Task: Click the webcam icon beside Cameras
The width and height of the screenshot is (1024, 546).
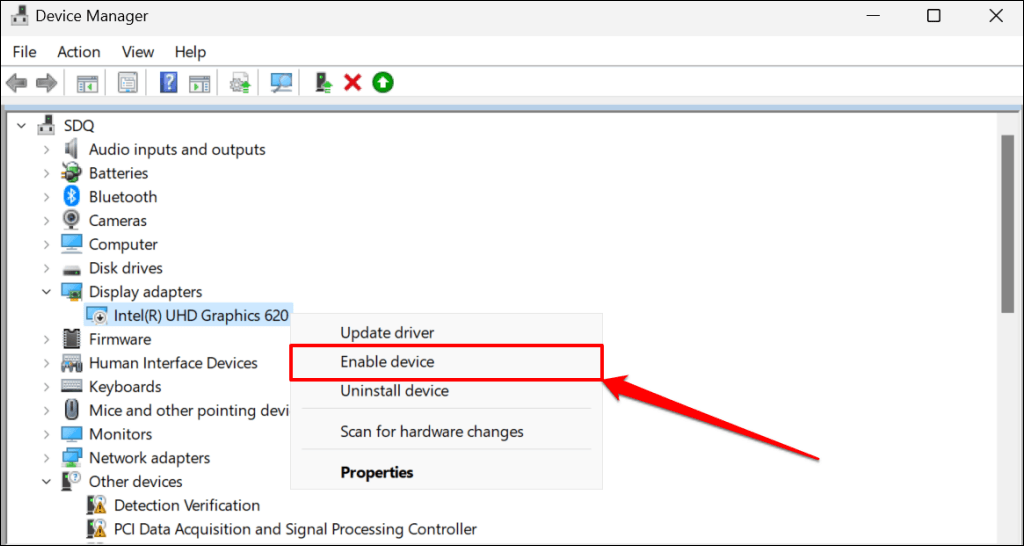Action: pyautogui.click(x=71, y=220)
